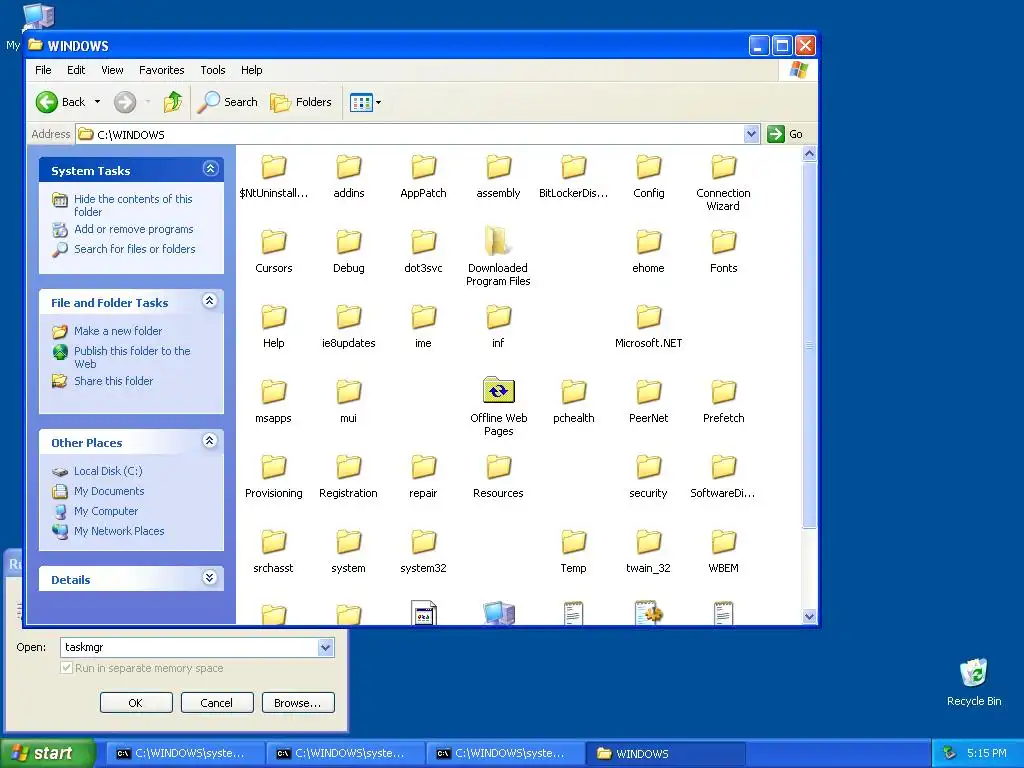Open the Help menu

[x=251, y=70]
